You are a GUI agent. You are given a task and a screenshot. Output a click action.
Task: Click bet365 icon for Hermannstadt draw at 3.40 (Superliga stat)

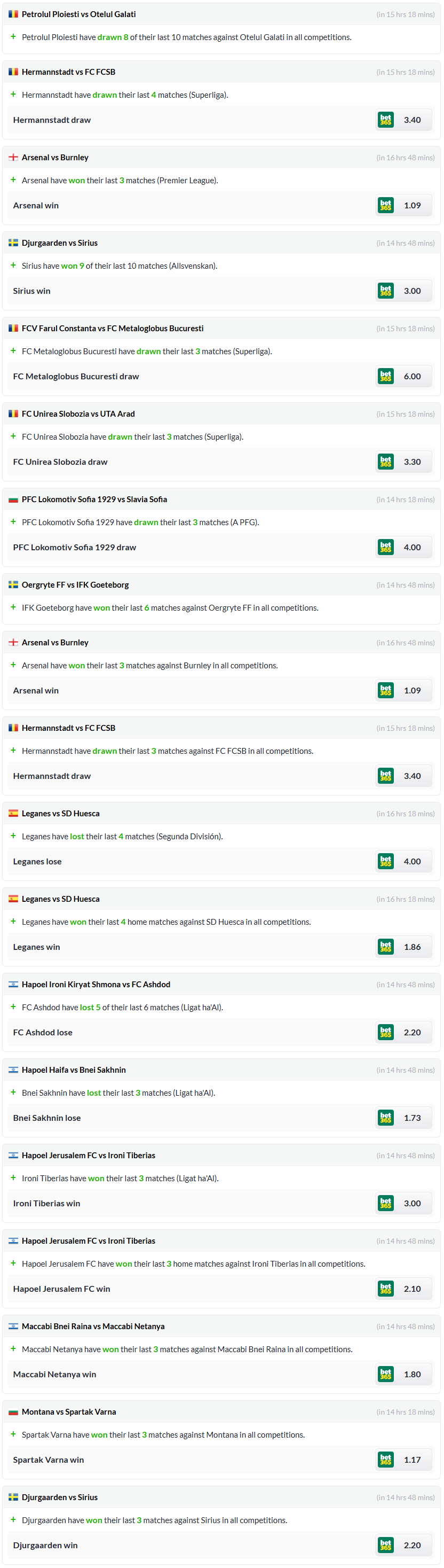click(x=386, y=120)
